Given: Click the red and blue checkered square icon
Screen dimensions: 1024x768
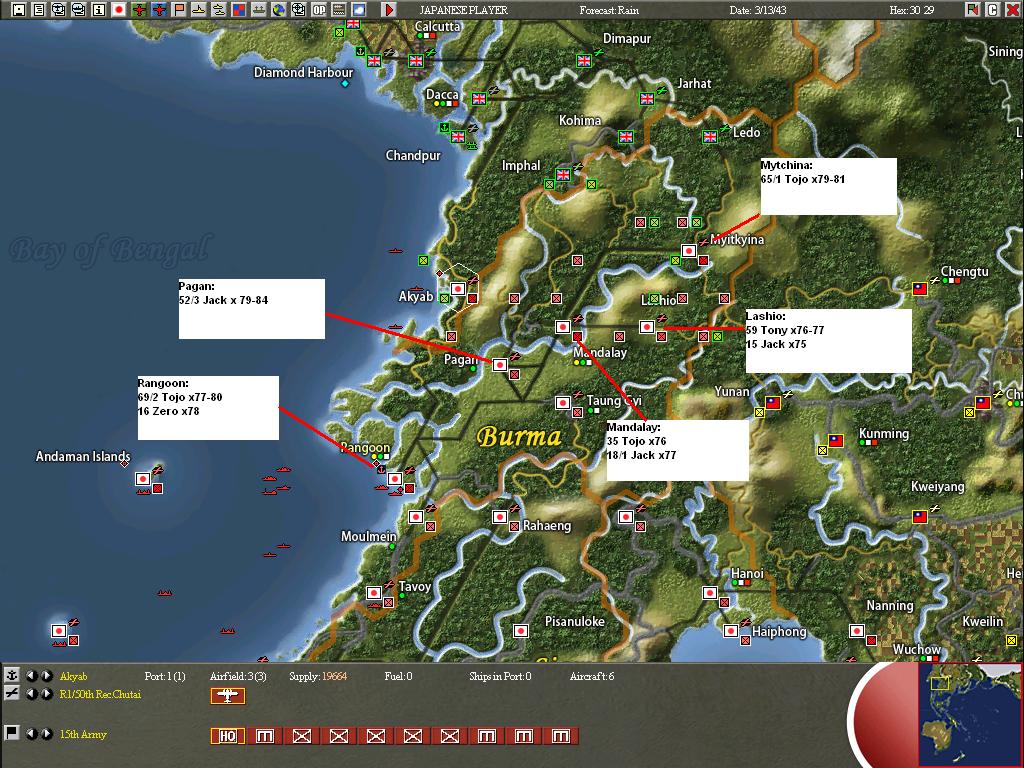Looking at the screenshot, I should point(239,9).
